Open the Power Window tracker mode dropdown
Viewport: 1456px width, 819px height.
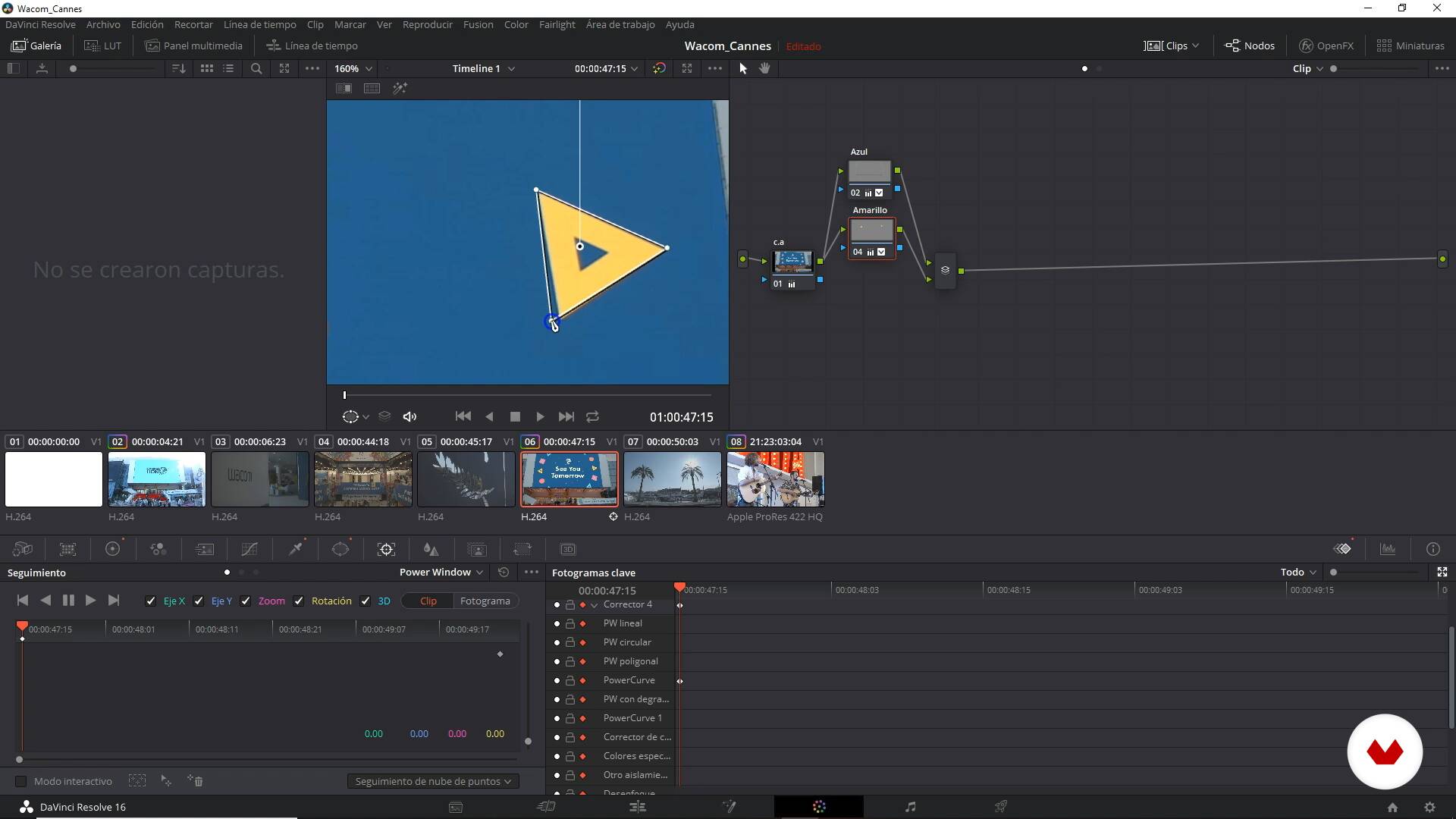[441, 572]
